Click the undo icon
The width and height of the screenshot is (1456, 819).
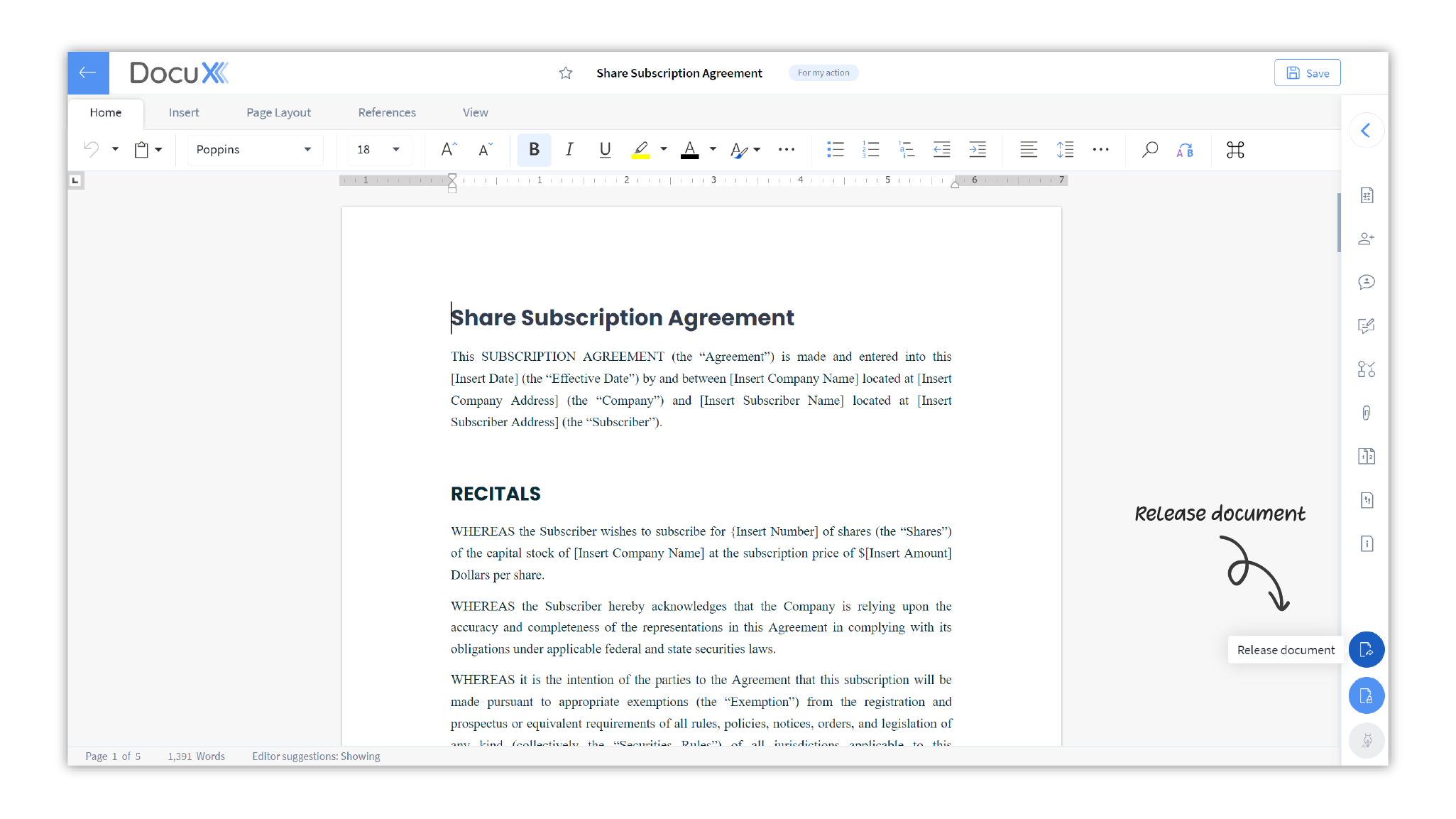(x=92, y=149)
